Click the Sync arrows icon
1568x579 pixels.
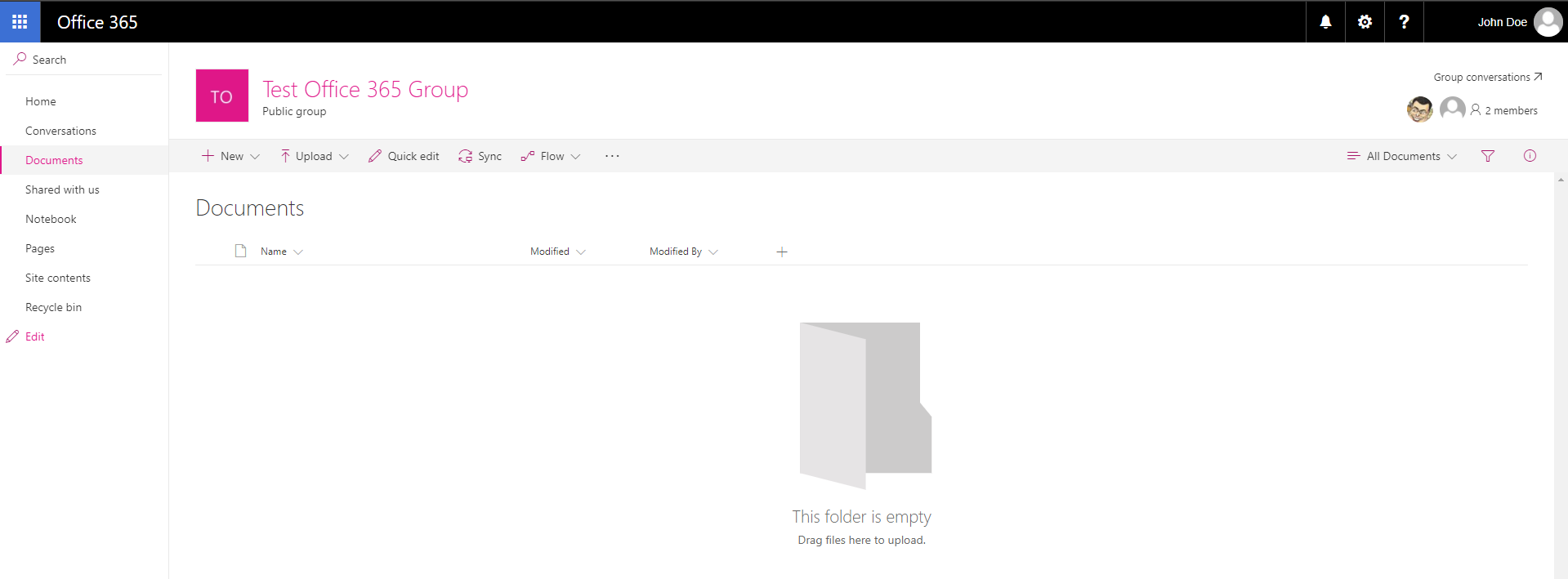coord(465,156)
